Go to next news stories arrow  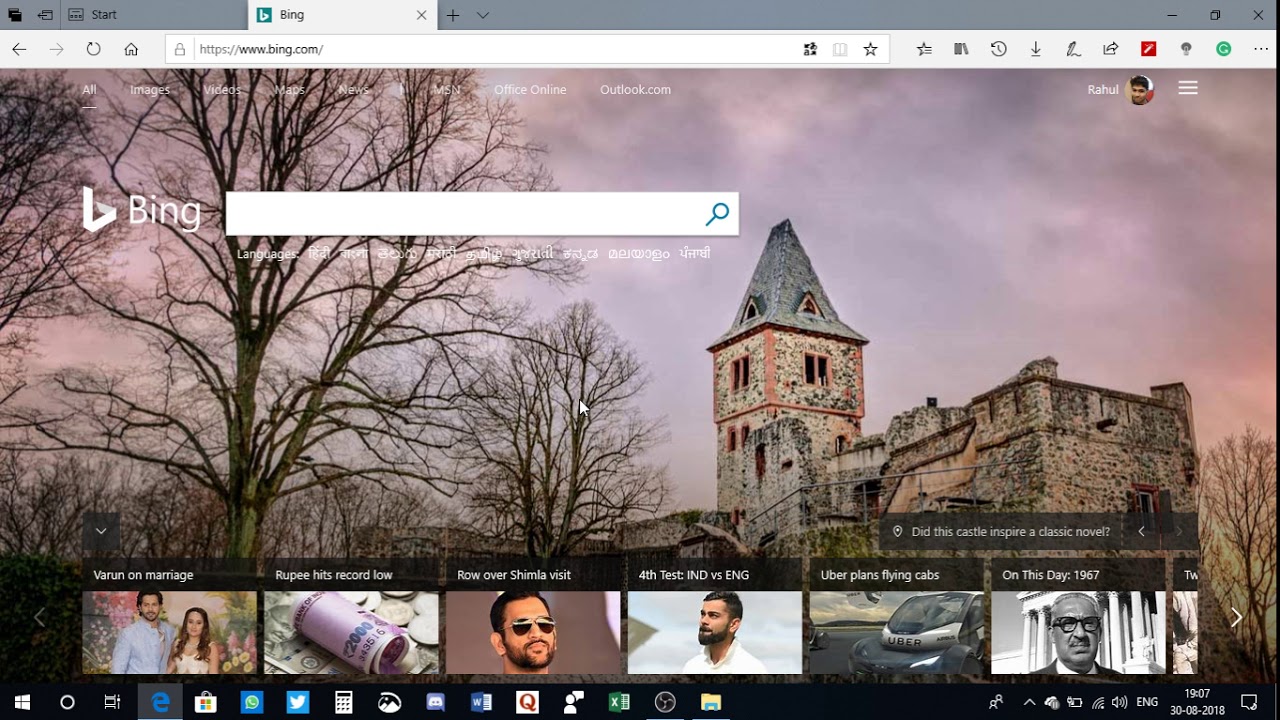pyautogui.click(x=1236, y=618)
